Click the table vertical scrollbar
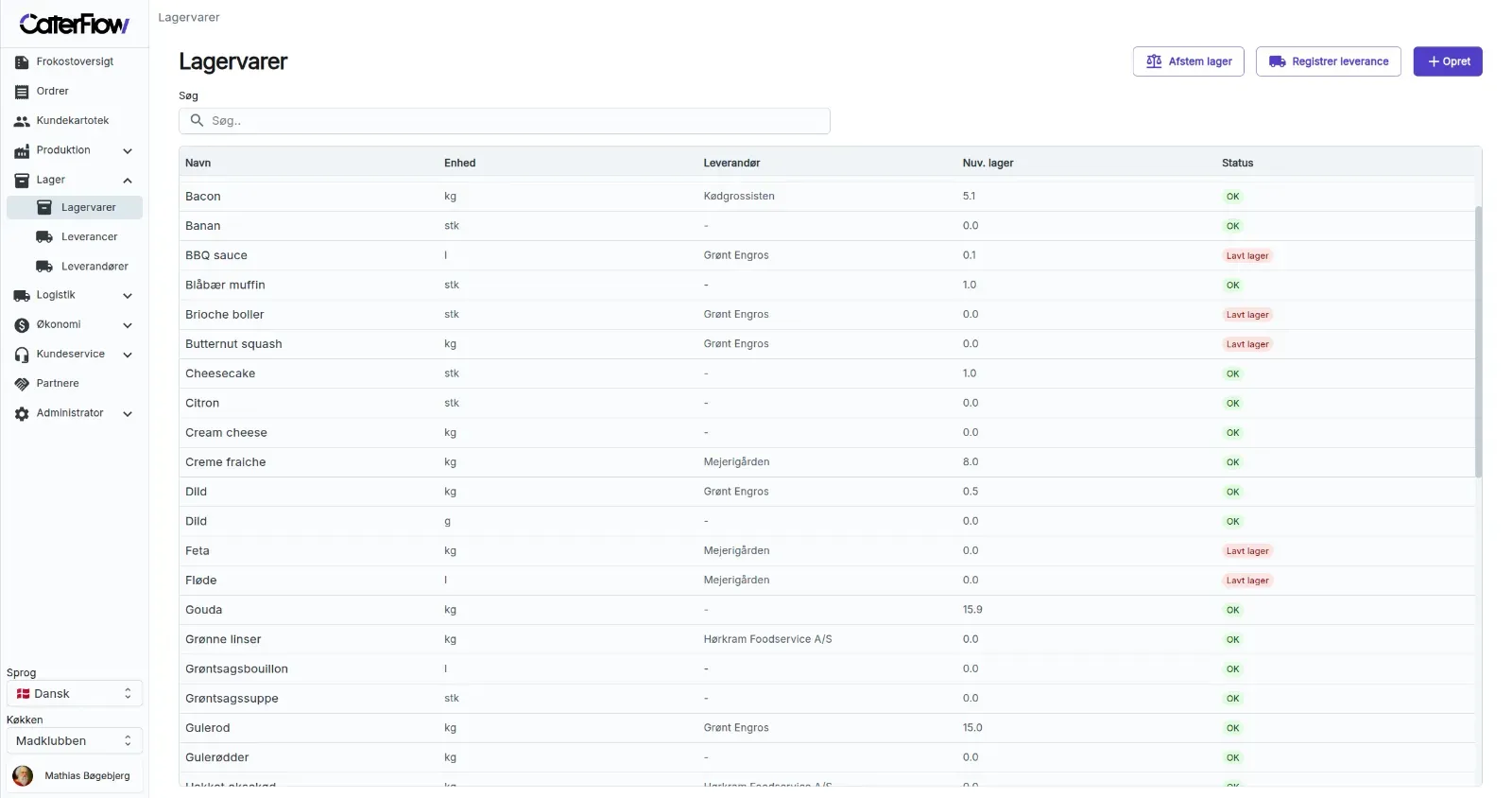Screen dimensions: 1512x798 tap(1478, 340)
